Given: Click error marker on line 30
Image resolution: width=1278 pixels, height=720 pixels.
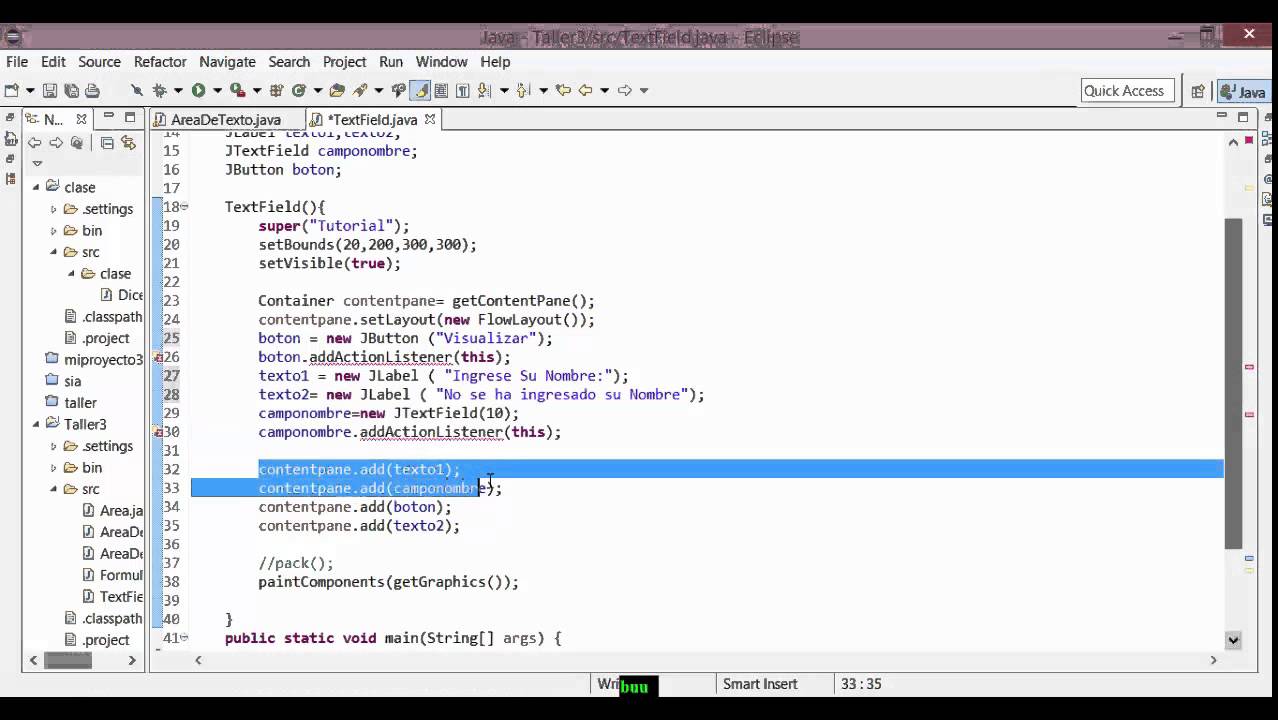Looking at the screenshot, I should click(x=158, y=432).
